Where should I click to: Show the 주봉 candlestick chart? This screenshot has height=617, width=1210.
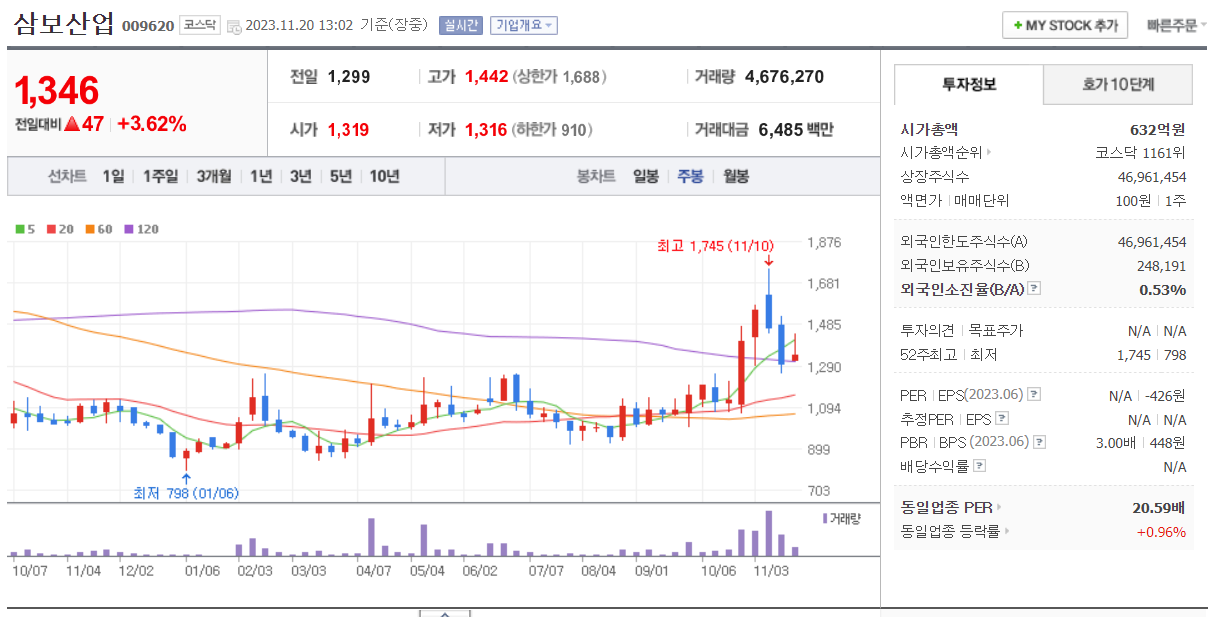(x=690, y=177)
